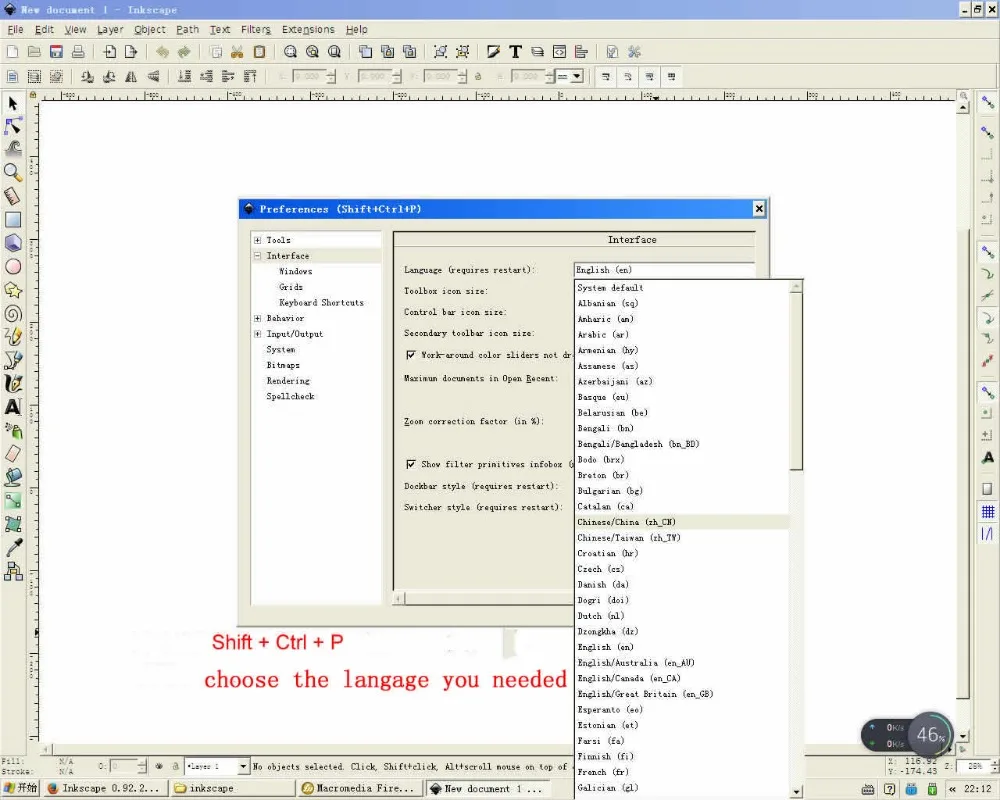This screenshot has height=800, width=1000.
Task: Select the Eraser tool
Action: 13,454
